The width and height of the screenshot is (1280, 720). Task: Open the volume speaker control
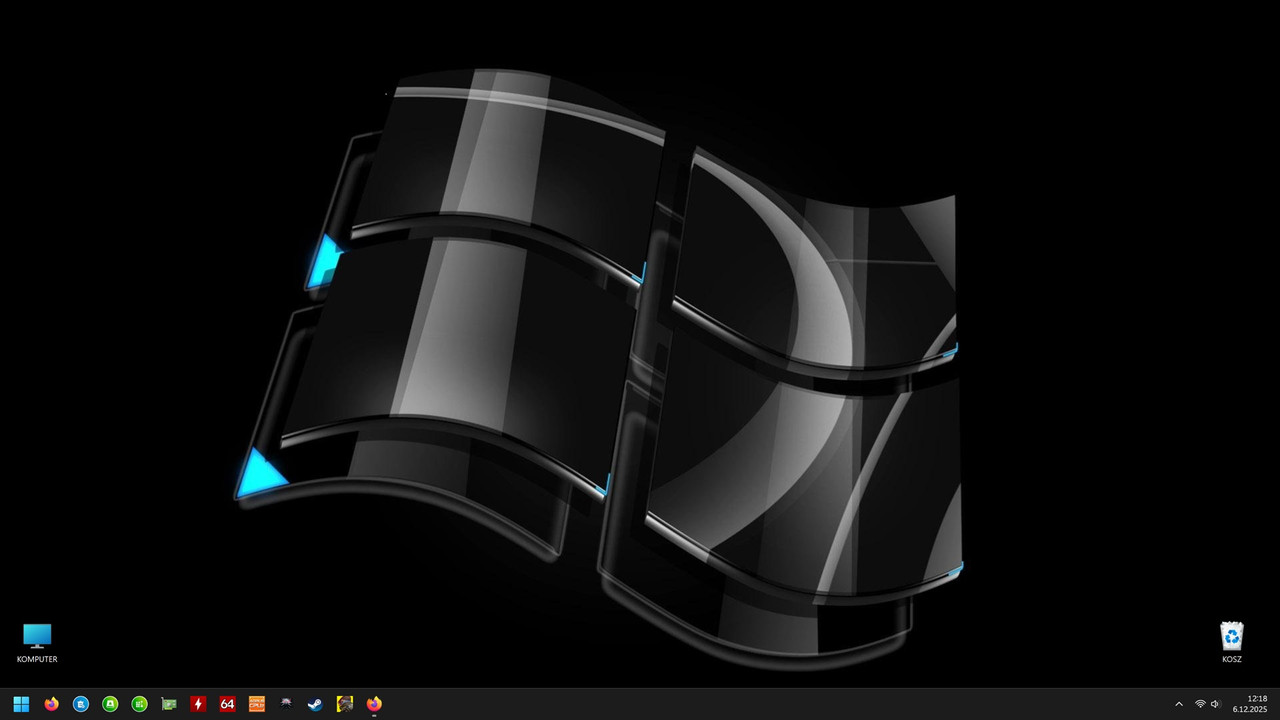(1216, 704)
